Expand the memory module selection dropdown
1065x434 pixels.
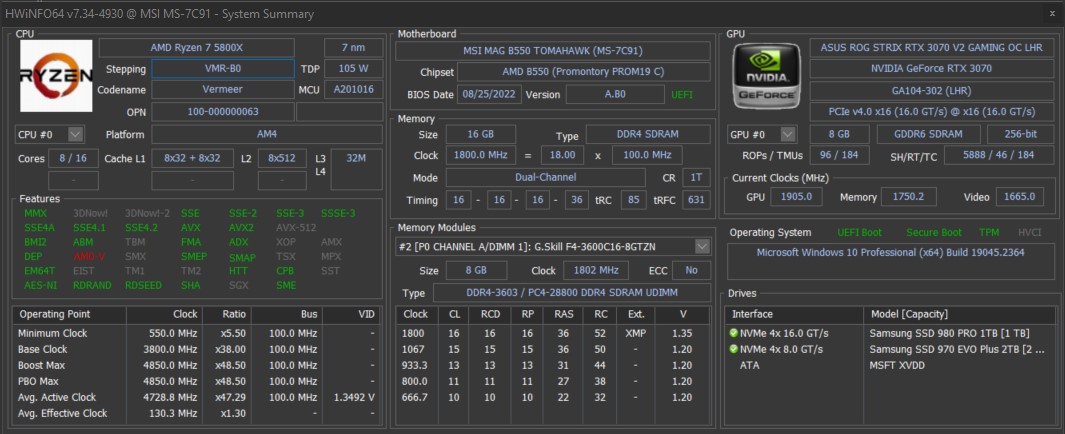(702, 247)
